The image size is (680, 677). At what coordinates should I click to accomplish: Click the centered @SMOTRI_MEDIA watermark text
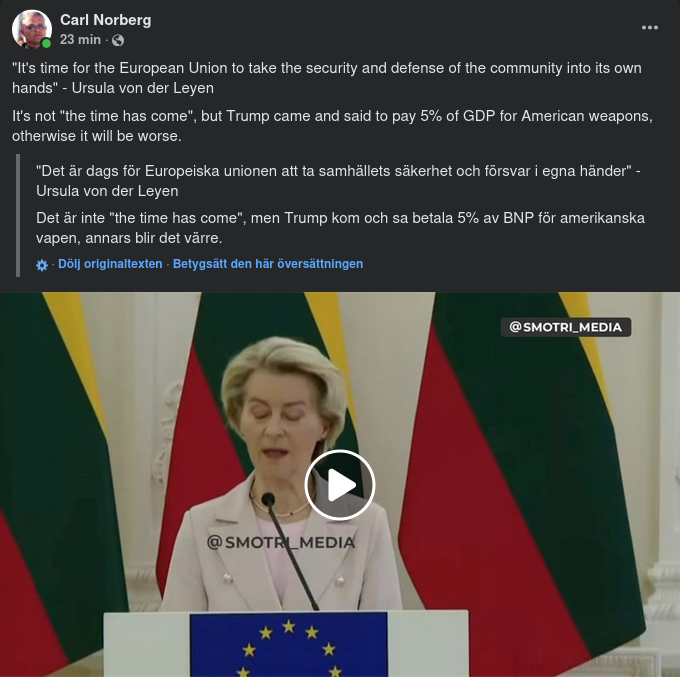[281, 542]
